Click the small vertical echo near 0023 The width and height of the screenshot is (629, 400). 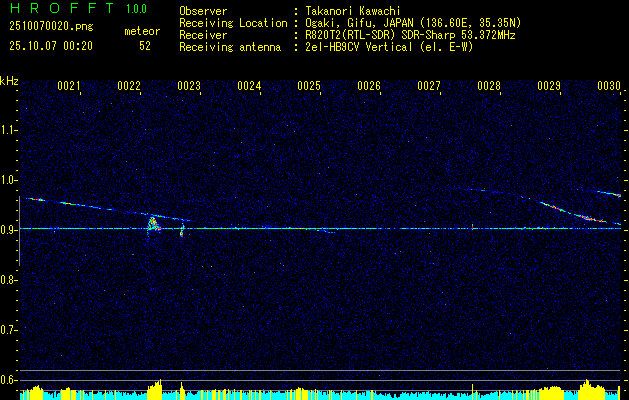point(182,229)
